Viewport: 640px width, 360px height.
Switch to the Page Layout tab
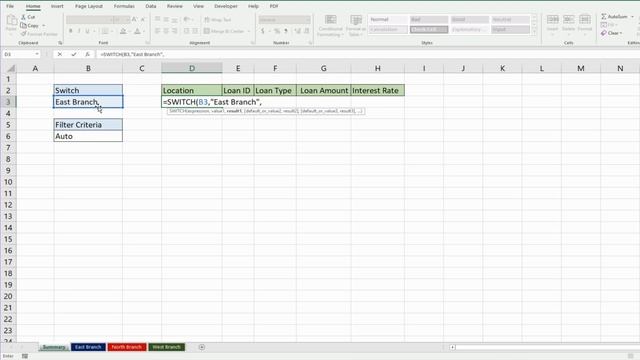click(x=89, y=6)
